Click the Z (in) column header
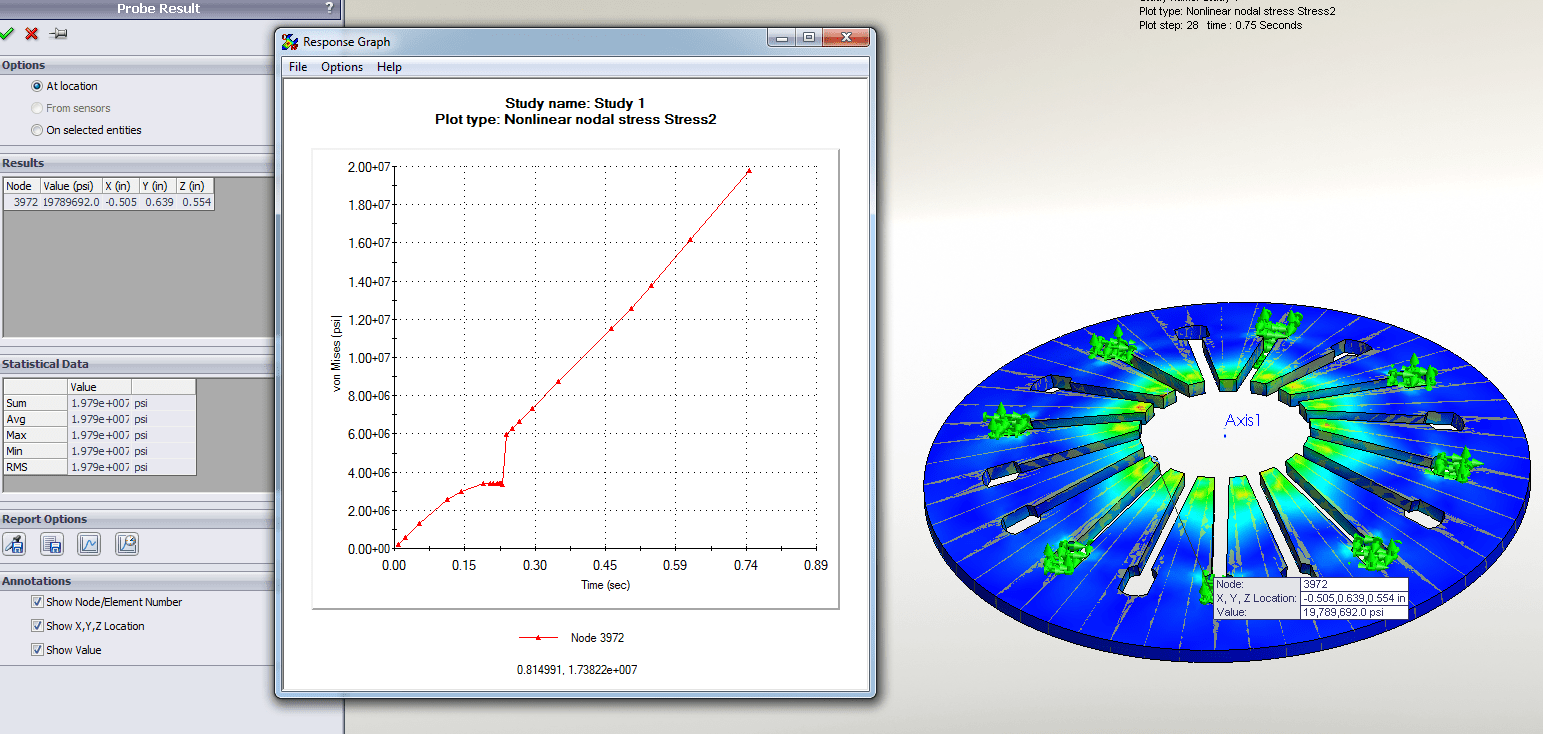1543x734 pixels. click(x=195, y=186)
